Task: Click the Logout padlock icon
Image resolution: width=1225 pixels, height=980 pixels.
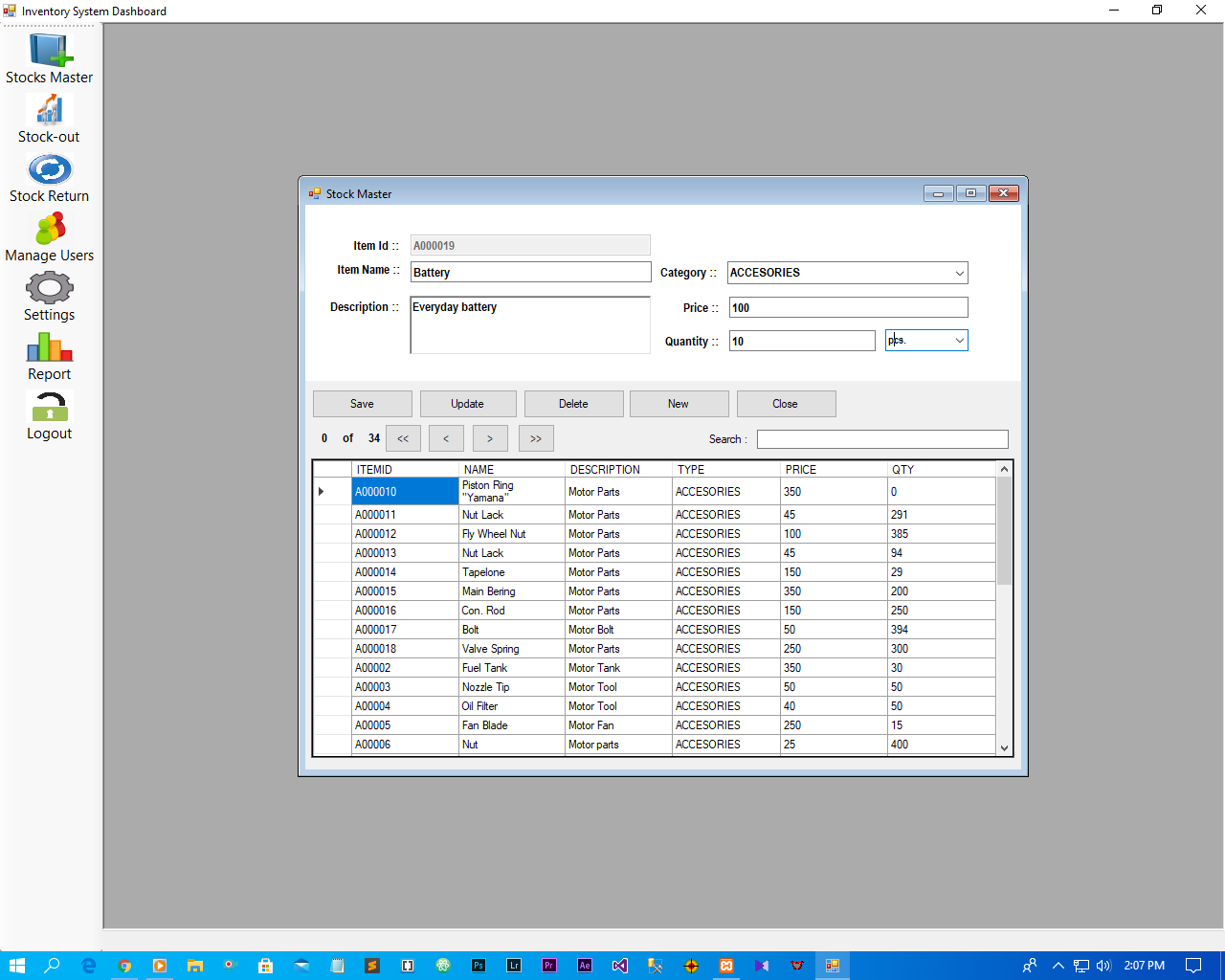Action: [x=49, y=410]
